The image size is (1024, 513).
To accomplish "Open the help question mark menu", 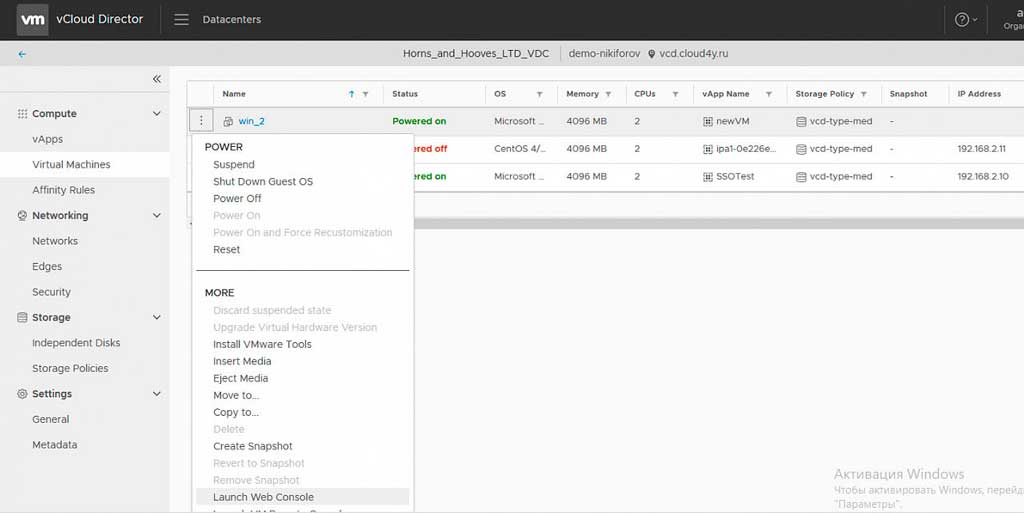I will click(961, 20).
